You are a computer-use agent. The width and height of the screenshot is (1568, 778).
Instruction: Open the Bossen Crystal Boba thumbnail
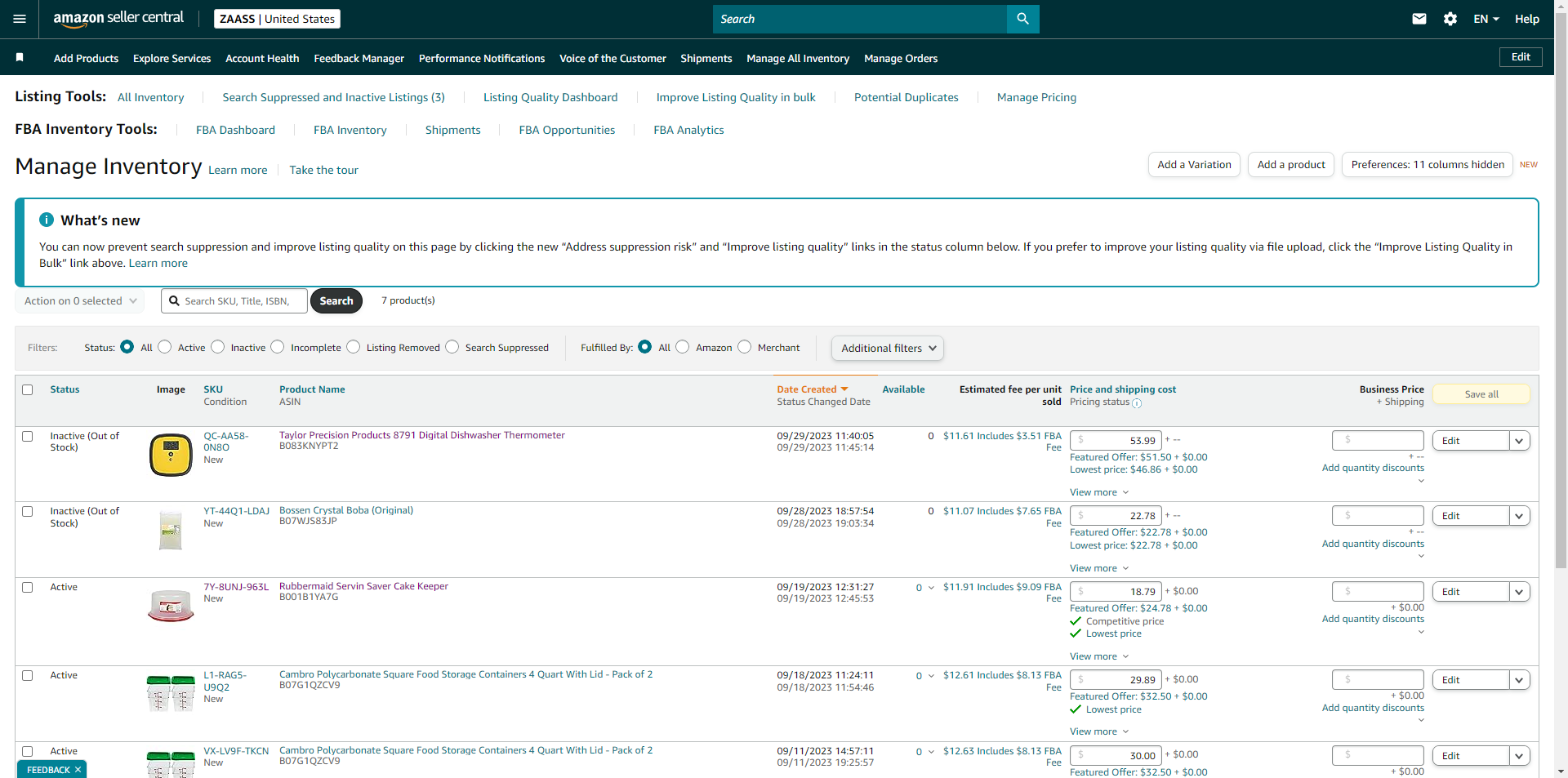tap(171, 529)
